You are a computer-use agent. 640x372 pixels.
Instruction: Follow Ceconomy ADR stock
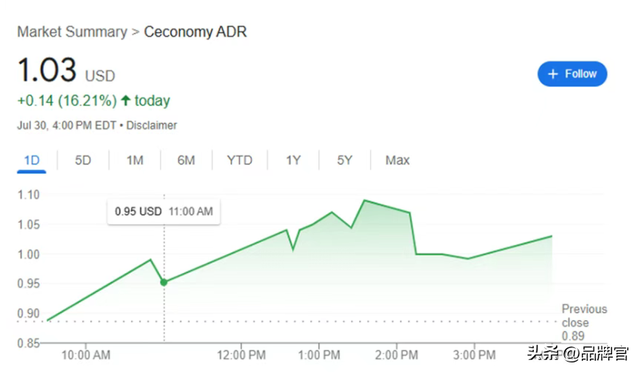pos(572,74)
